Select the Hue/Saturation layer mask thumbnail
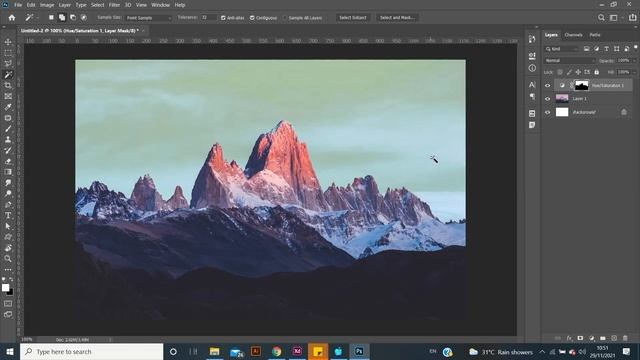Image resolution: width=640 pixels, height=360 pixels. point(582,85)
